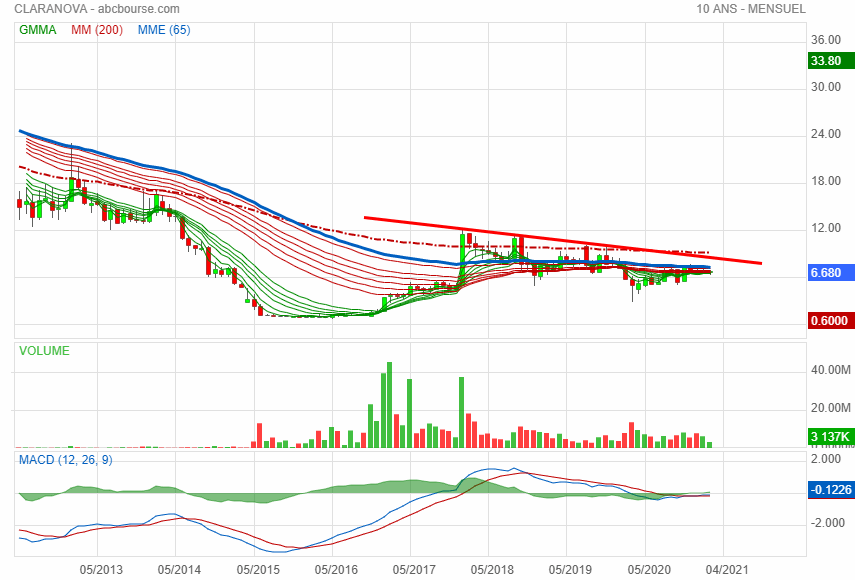Click the 2.000 MACD axis label

point(826,458)
